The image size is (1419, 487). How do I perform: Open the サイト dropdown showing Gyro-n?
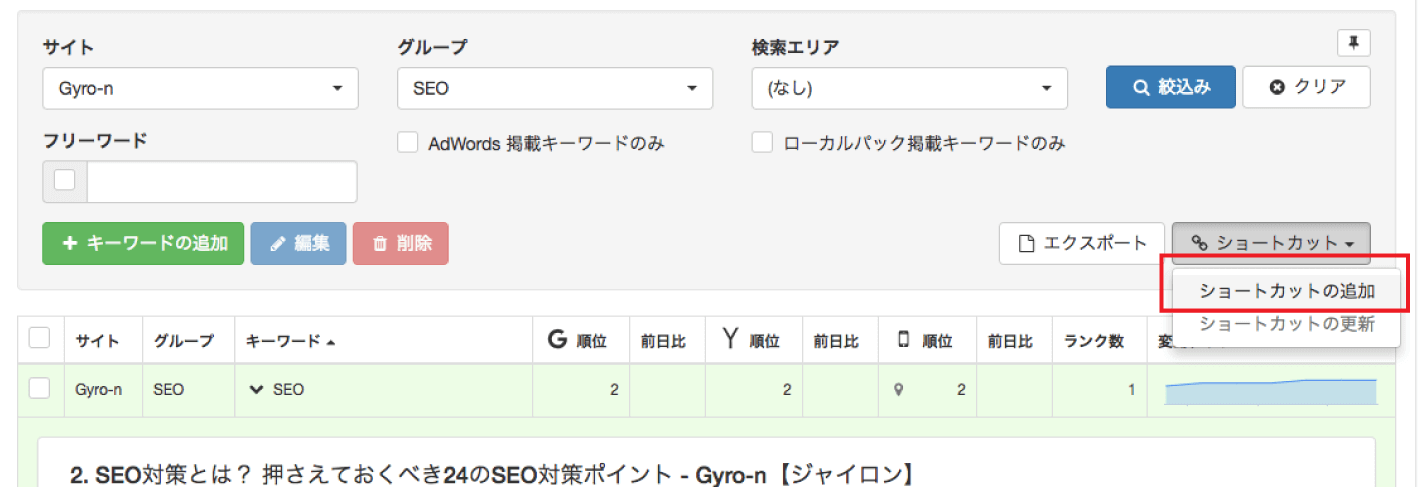point(200,88)
